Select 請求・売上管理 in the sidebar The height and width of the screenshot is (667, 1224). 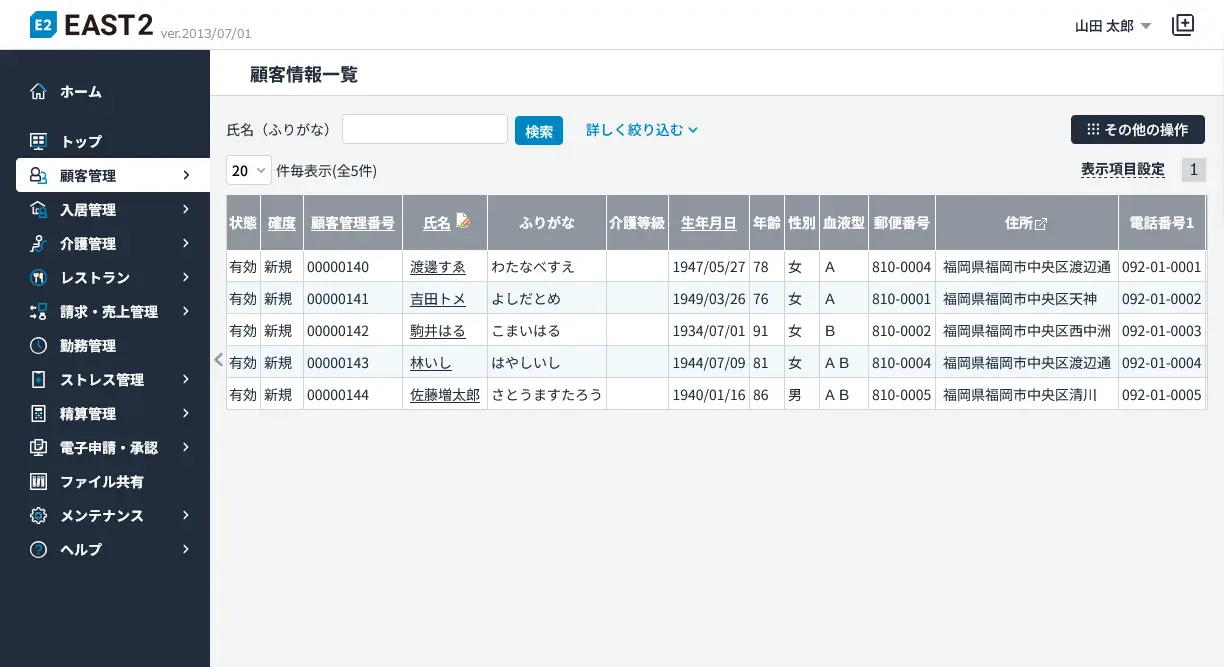point(109,312)
